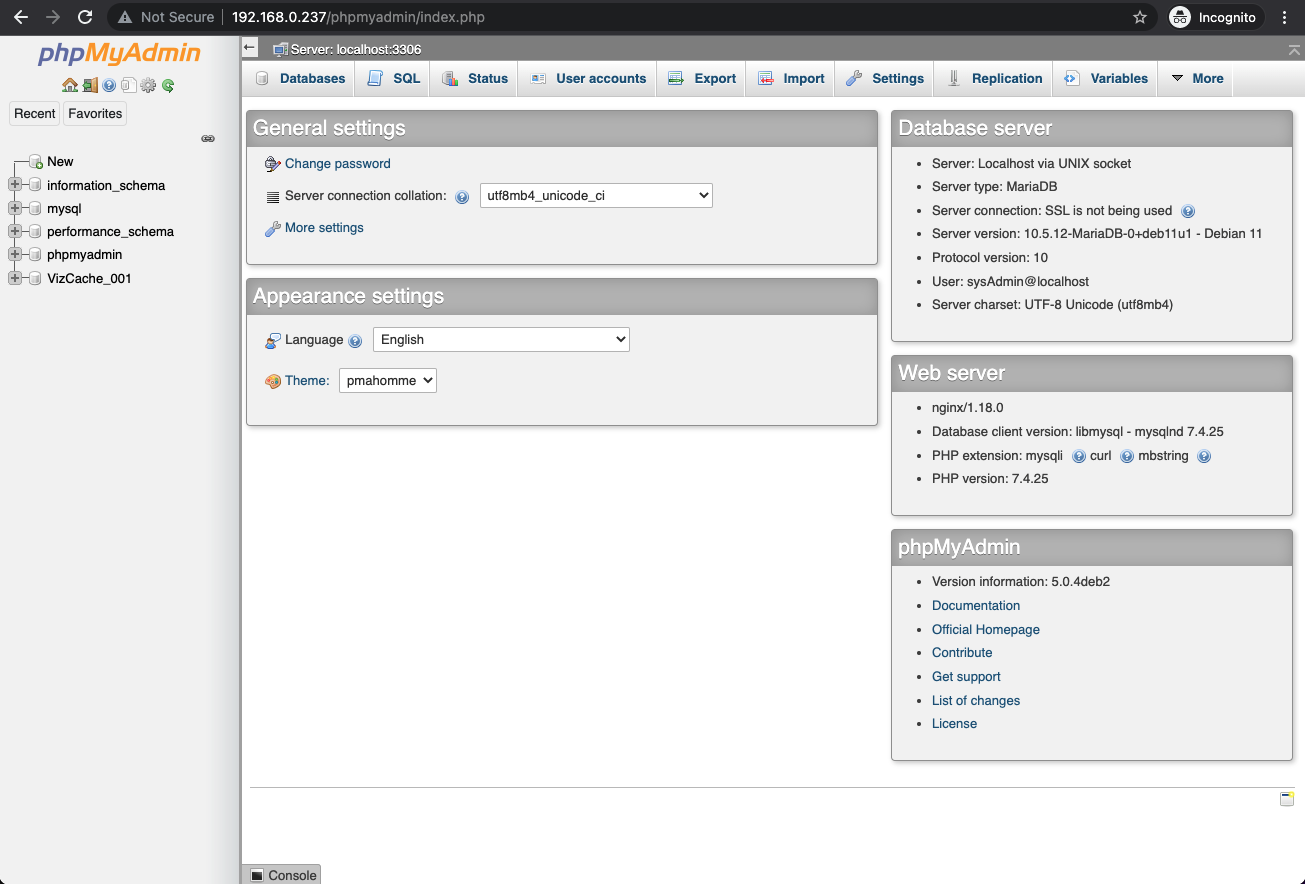This screenshot has width=1305, height=884.
Task: Open phpMyAdmin documentation help icon in sidebar
Action: [x=109, y=86]
